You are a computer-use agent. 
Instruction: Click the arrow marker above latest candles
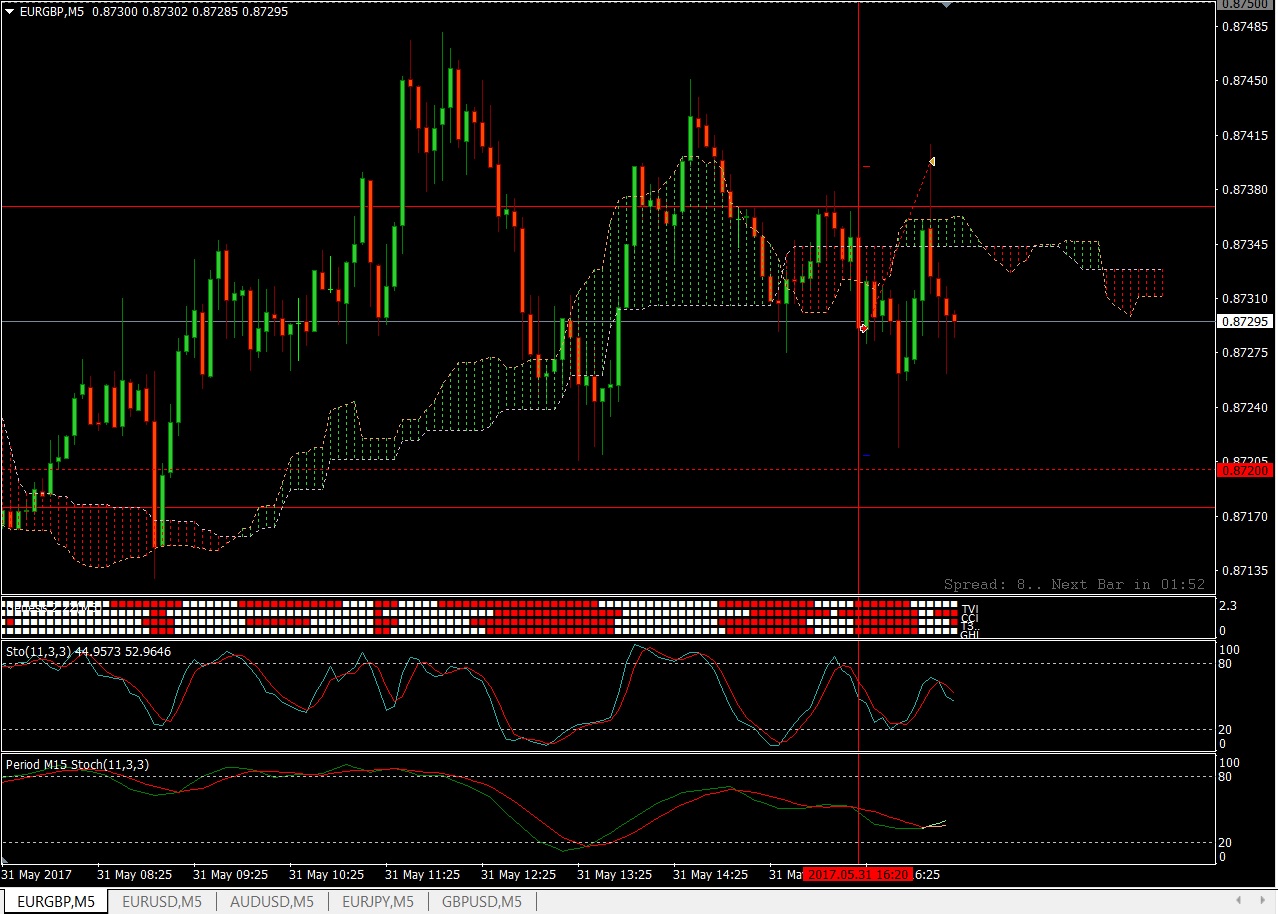(x=931, y=161)
